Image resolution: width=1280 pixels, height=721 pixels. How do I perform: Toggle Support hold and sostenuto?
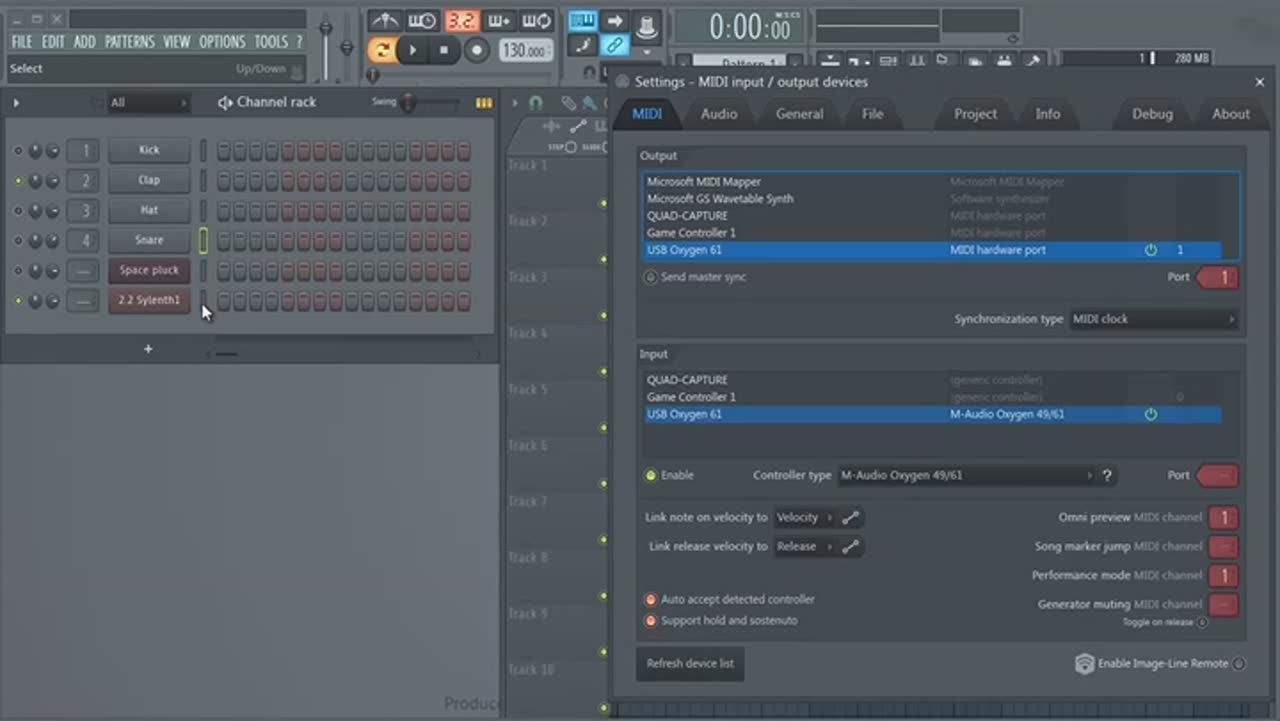point(651,621)
